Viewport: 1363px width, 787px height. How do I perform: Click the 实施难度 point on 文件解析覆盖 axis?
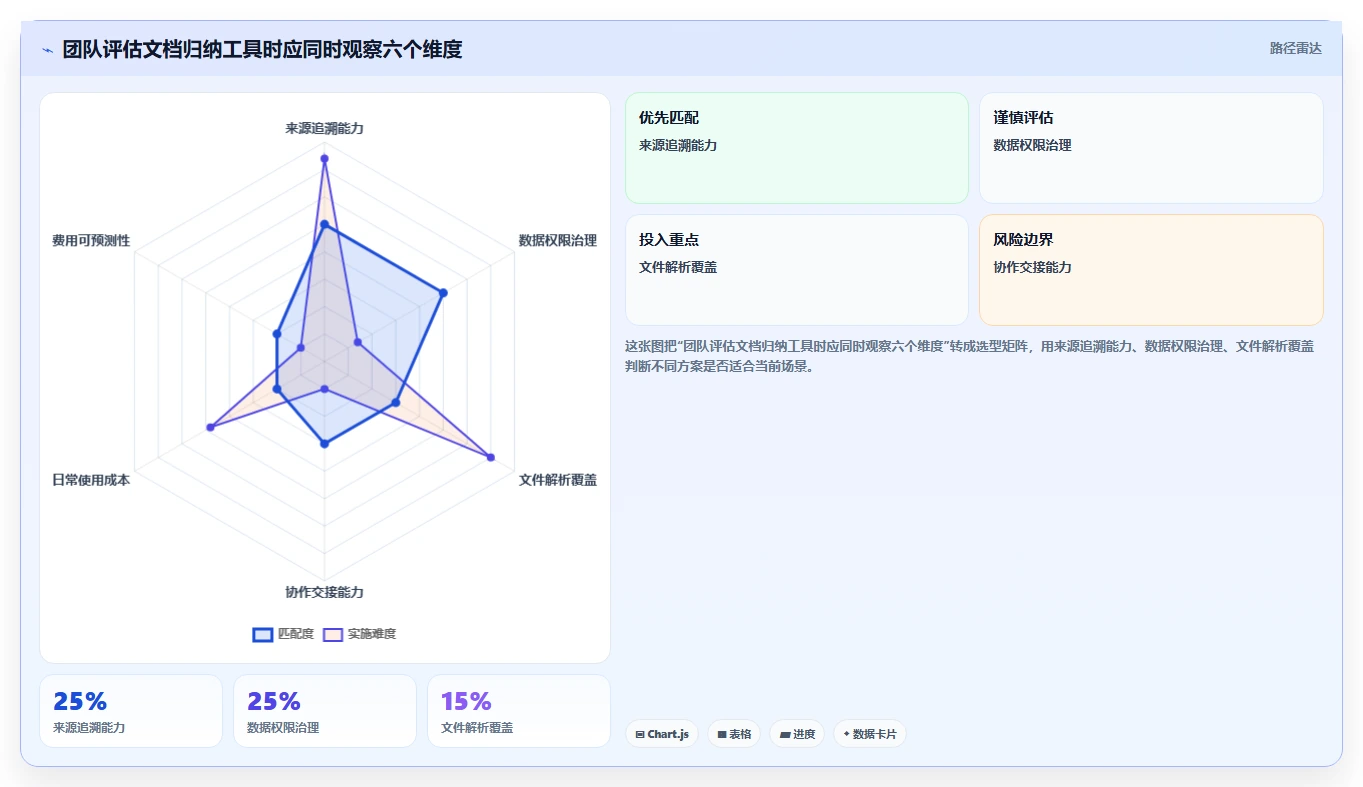point(491,457)
